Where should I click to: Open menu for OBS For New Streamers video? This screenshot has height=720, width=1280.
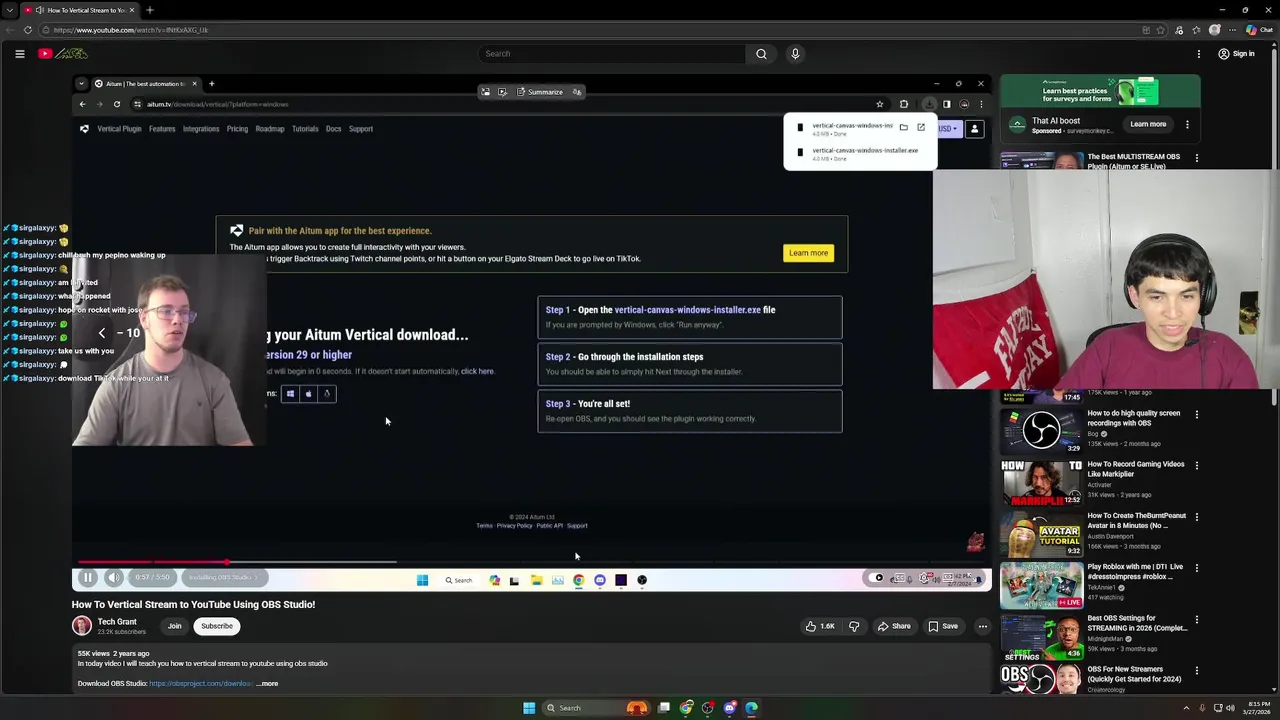coord(1197,670)
